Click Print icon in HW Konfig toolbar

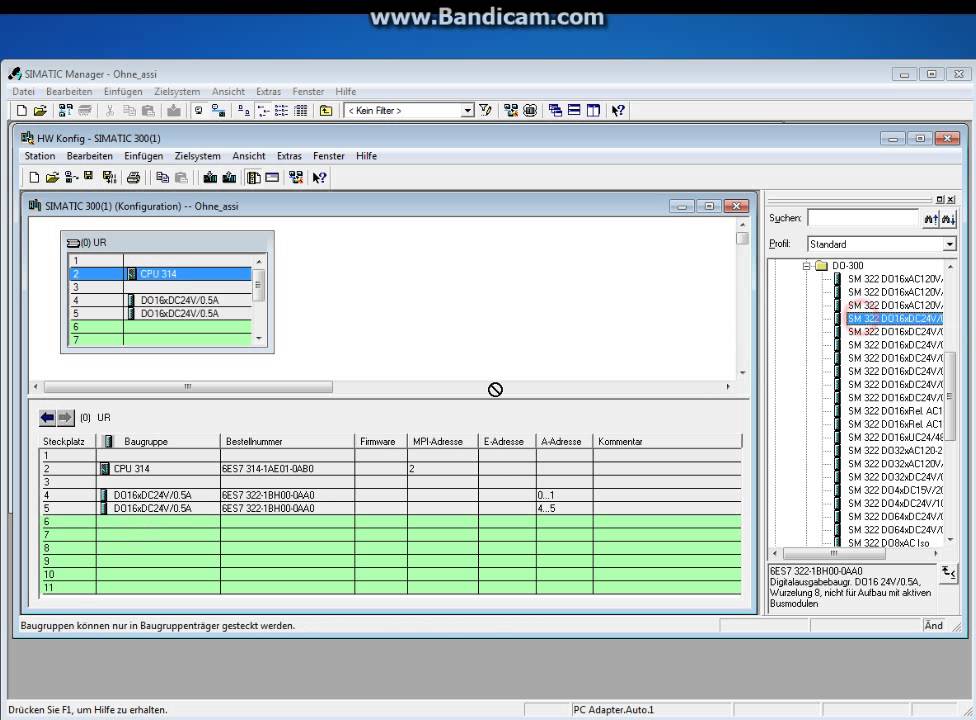[133, 178]
